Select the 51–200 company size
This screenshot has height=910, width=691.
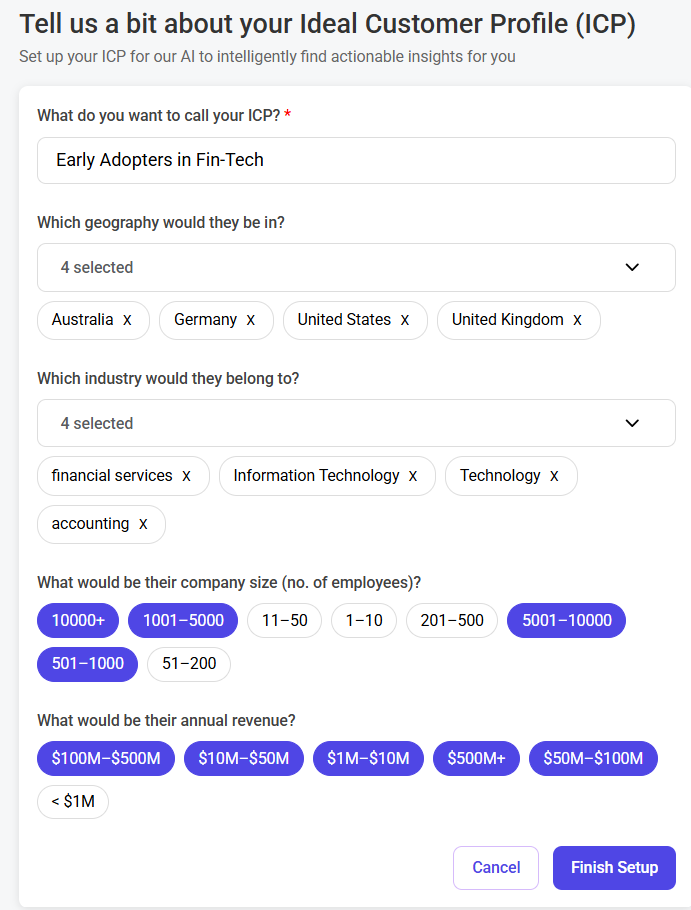tap(189, 664)
